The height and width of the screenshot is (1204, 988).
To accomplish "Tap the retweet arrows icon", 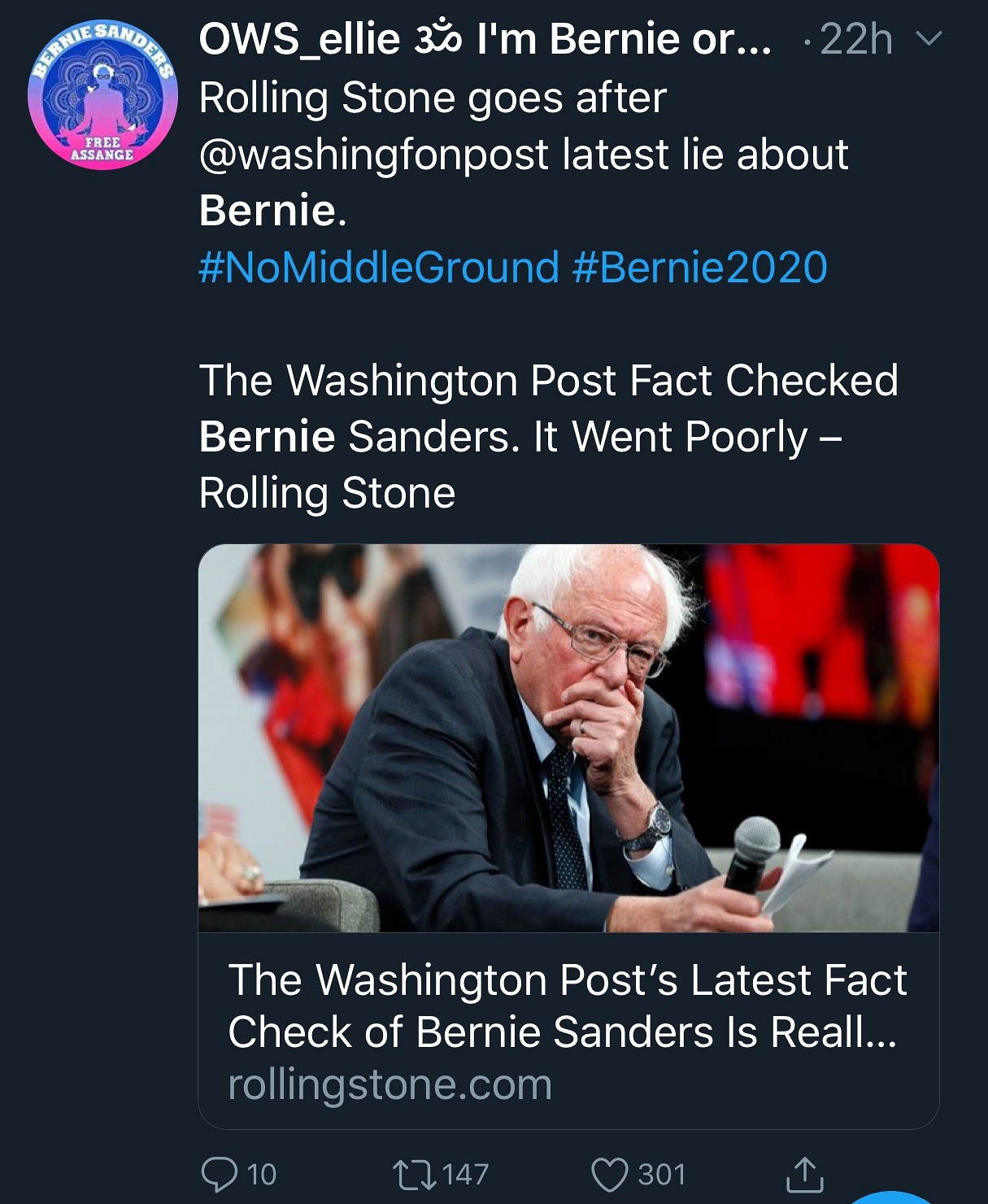I will pyautogui.click(x=414, y=1175).
